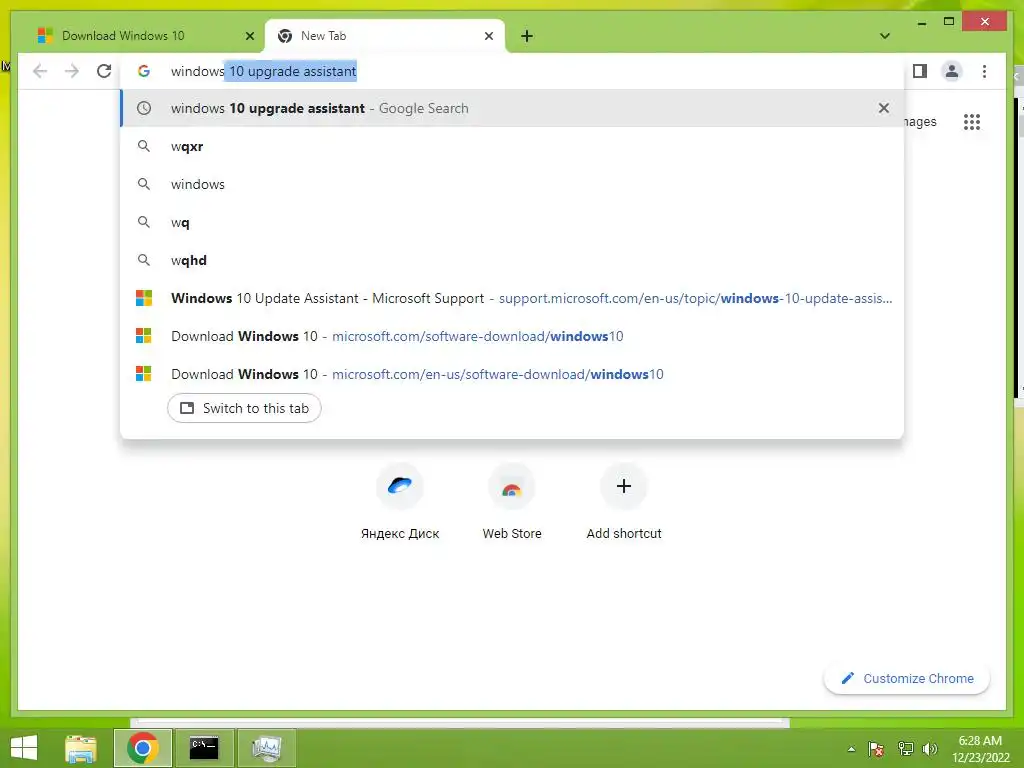Click the volume speaker tray icon
Image resolution: width=1024 pixels, height=768 pixels.
[930, 748]
